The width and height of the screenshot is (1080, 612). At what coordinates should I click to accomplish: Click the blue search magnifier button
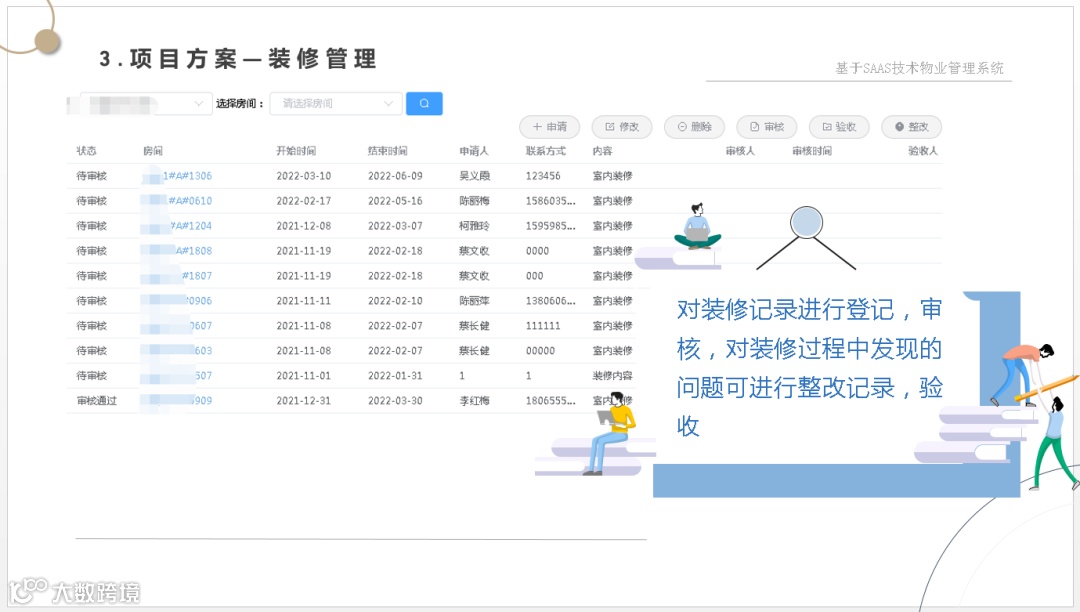(424, 103)
